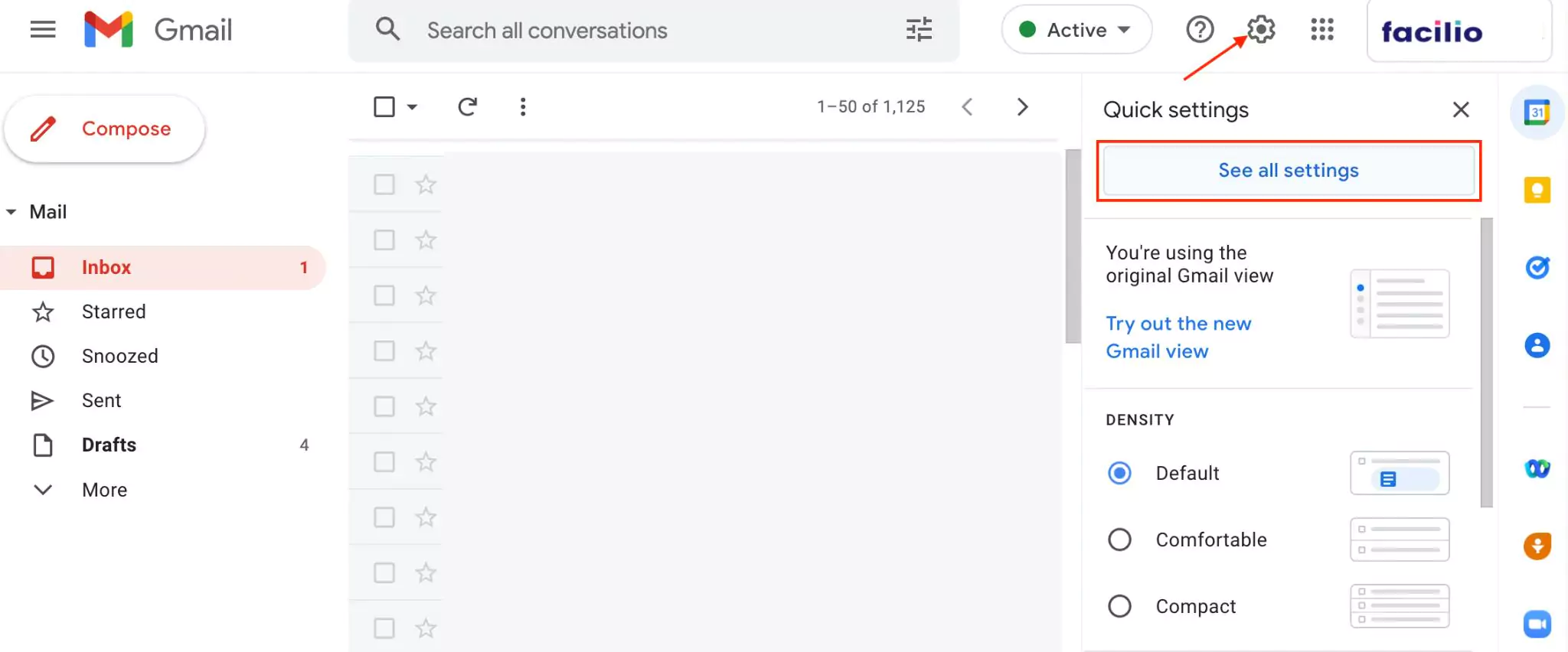Click Try out the new Gmail view
The height and width of the screenshot is (652, 1568).
[x=1178, y=337]
